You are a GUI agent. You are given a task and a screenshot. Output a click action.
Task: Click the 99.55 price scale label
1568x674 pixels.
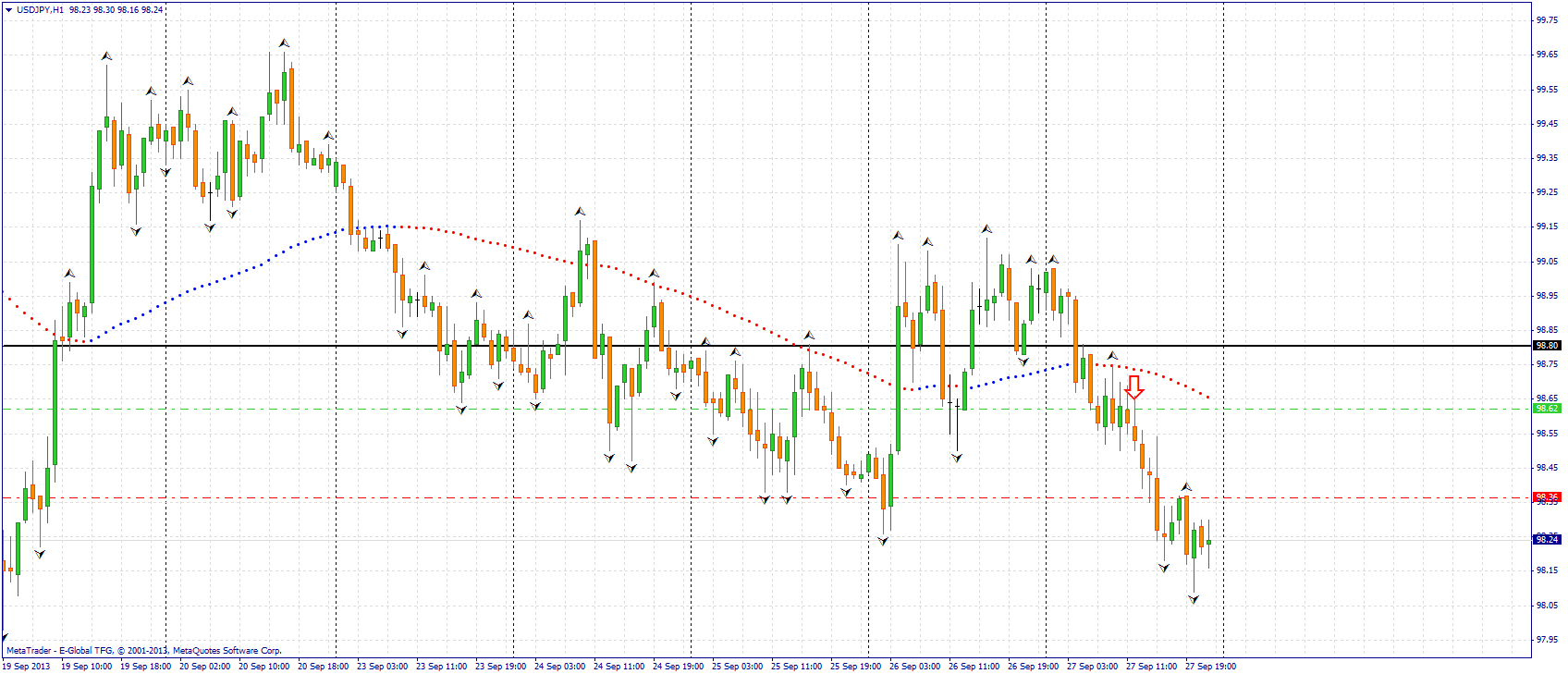pyautogui.click(x=1547, y=90)
